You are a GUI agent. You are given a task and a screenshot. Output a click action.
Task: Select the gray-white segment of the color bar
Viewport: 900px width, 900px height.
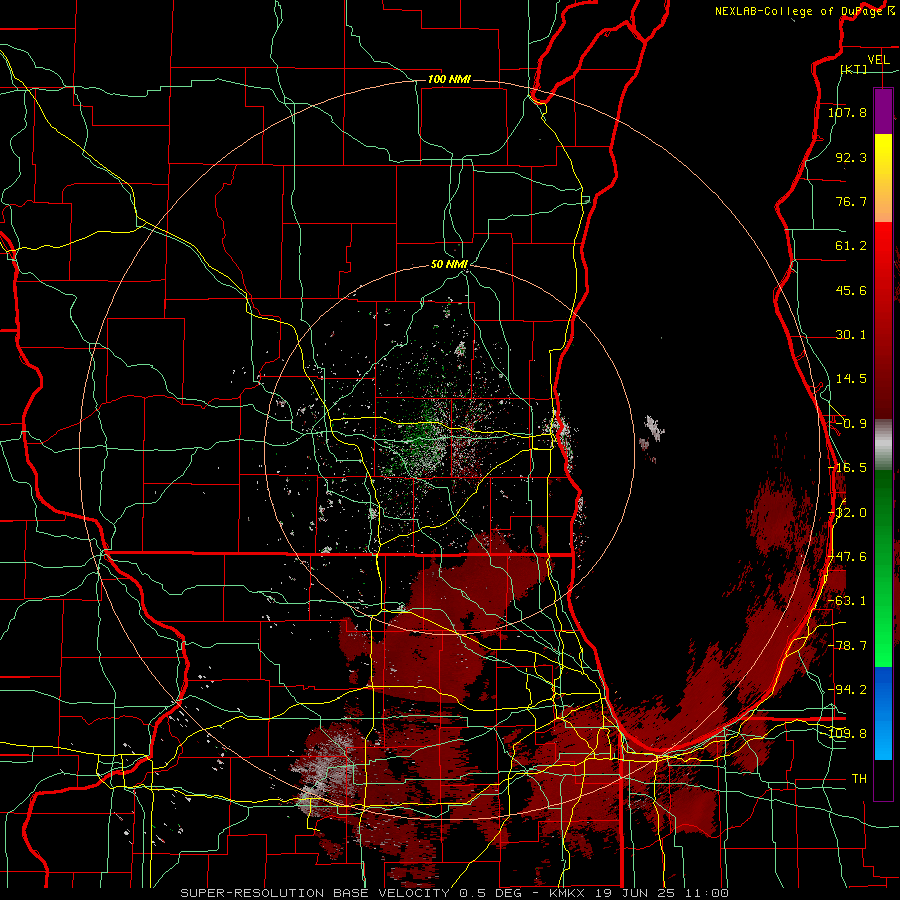883,445
